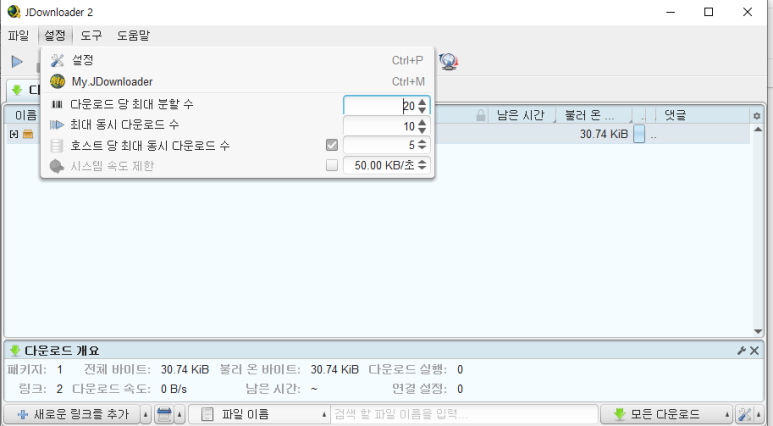
Task: Open dropdown arrow next to 모든 다운로드
Action: click(727, 414)
